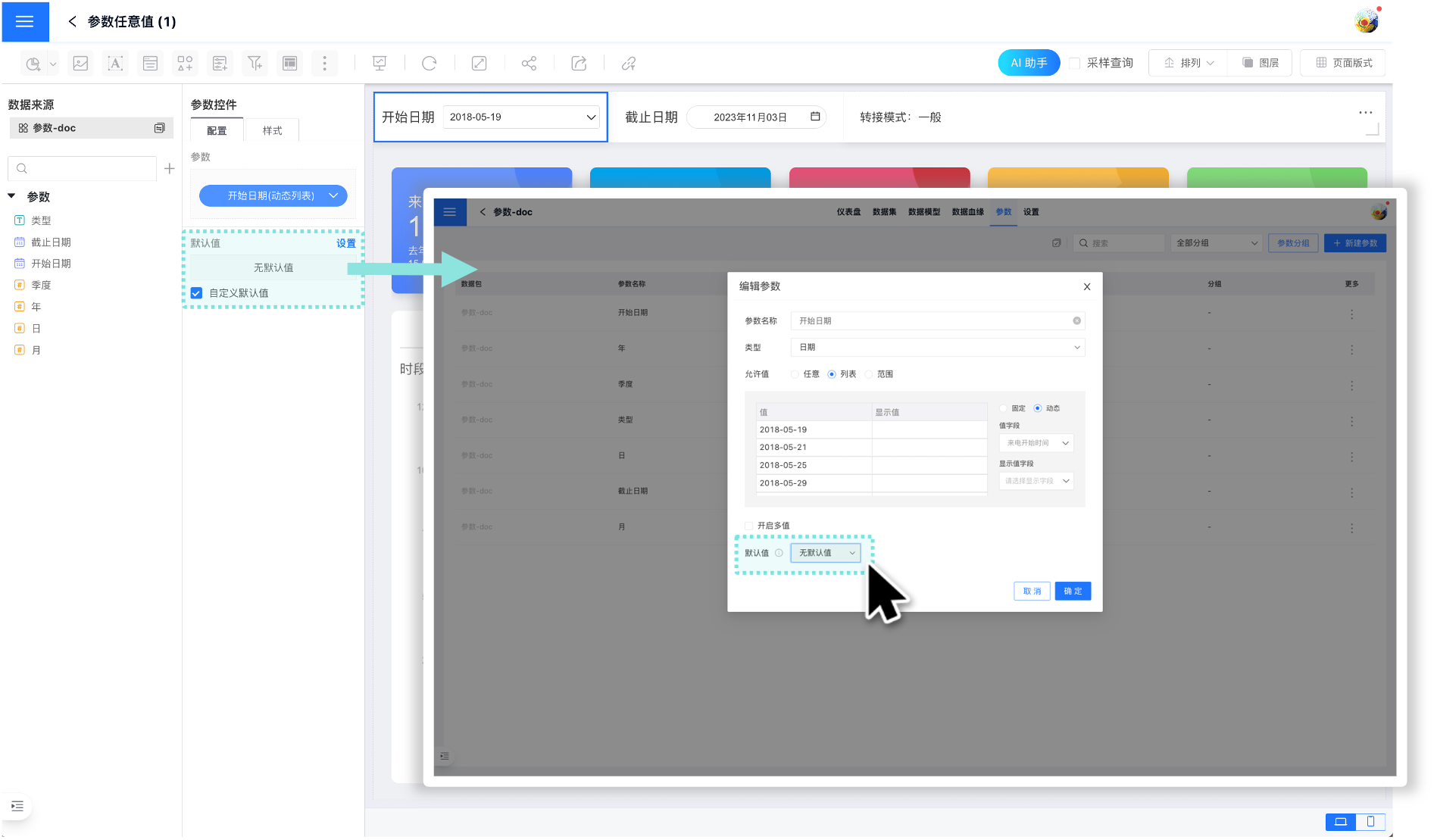Insert a text box component
The width and height of the screenshot is (1437, 840).
point(115,64)
